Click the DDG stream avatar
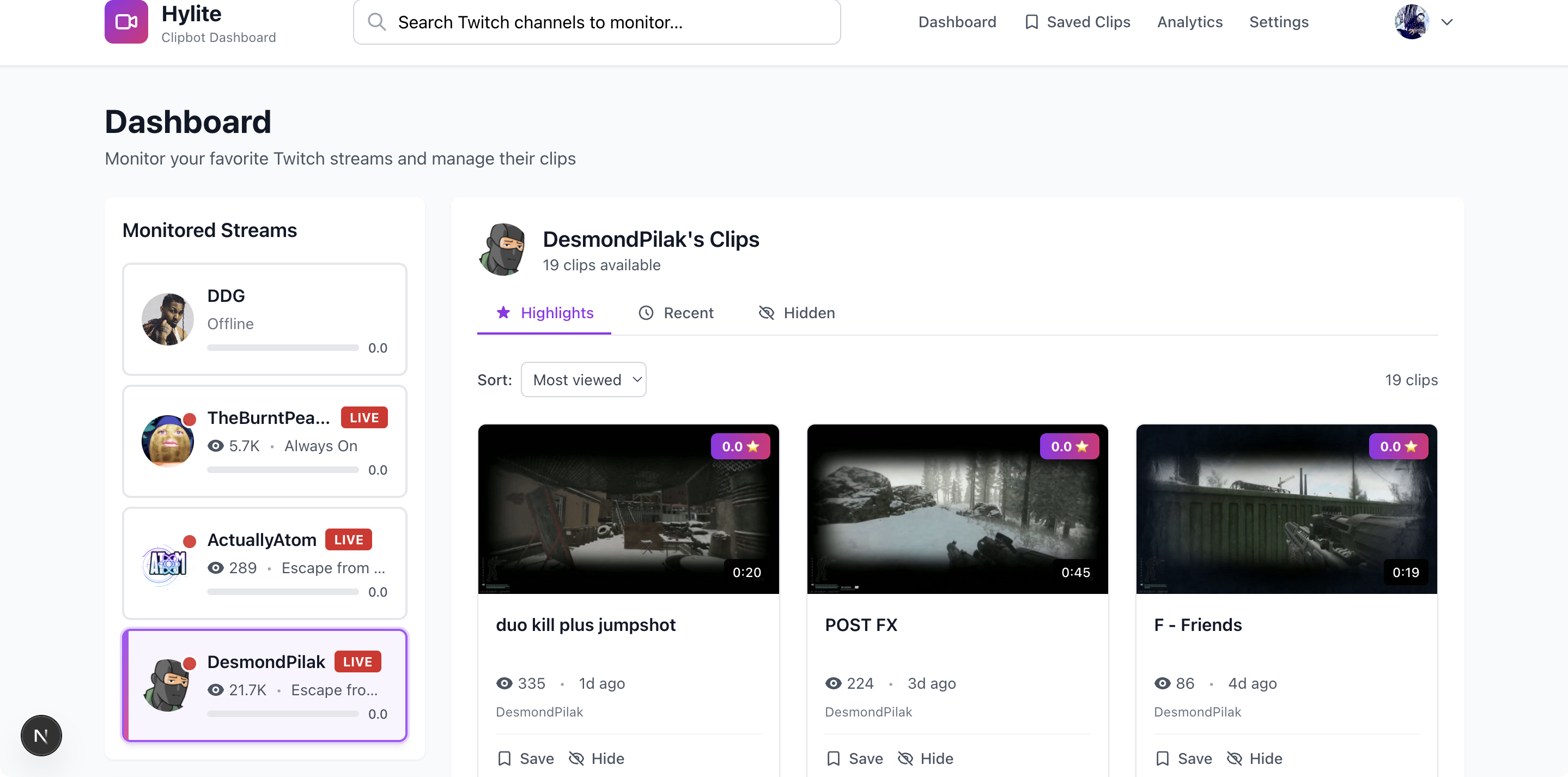 (167, 319)
